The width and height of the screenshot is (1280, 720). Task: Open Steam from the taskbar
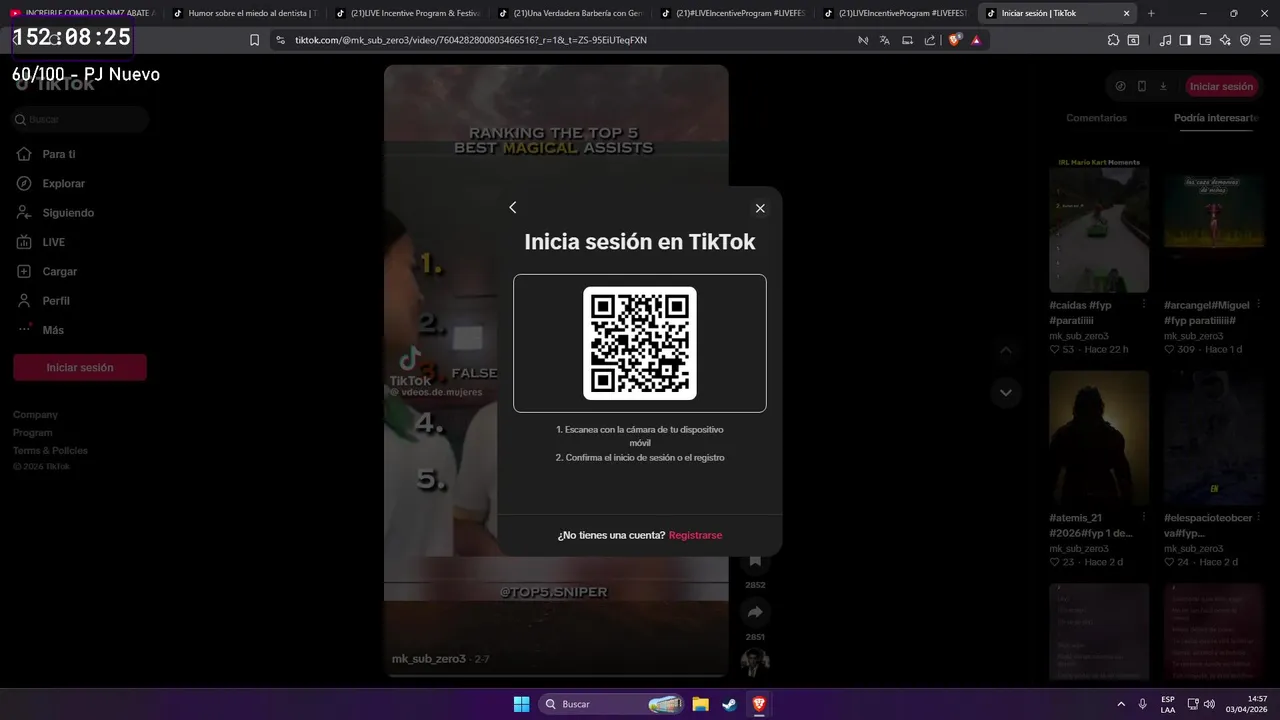pyautogui.click(x=730, y=704)
